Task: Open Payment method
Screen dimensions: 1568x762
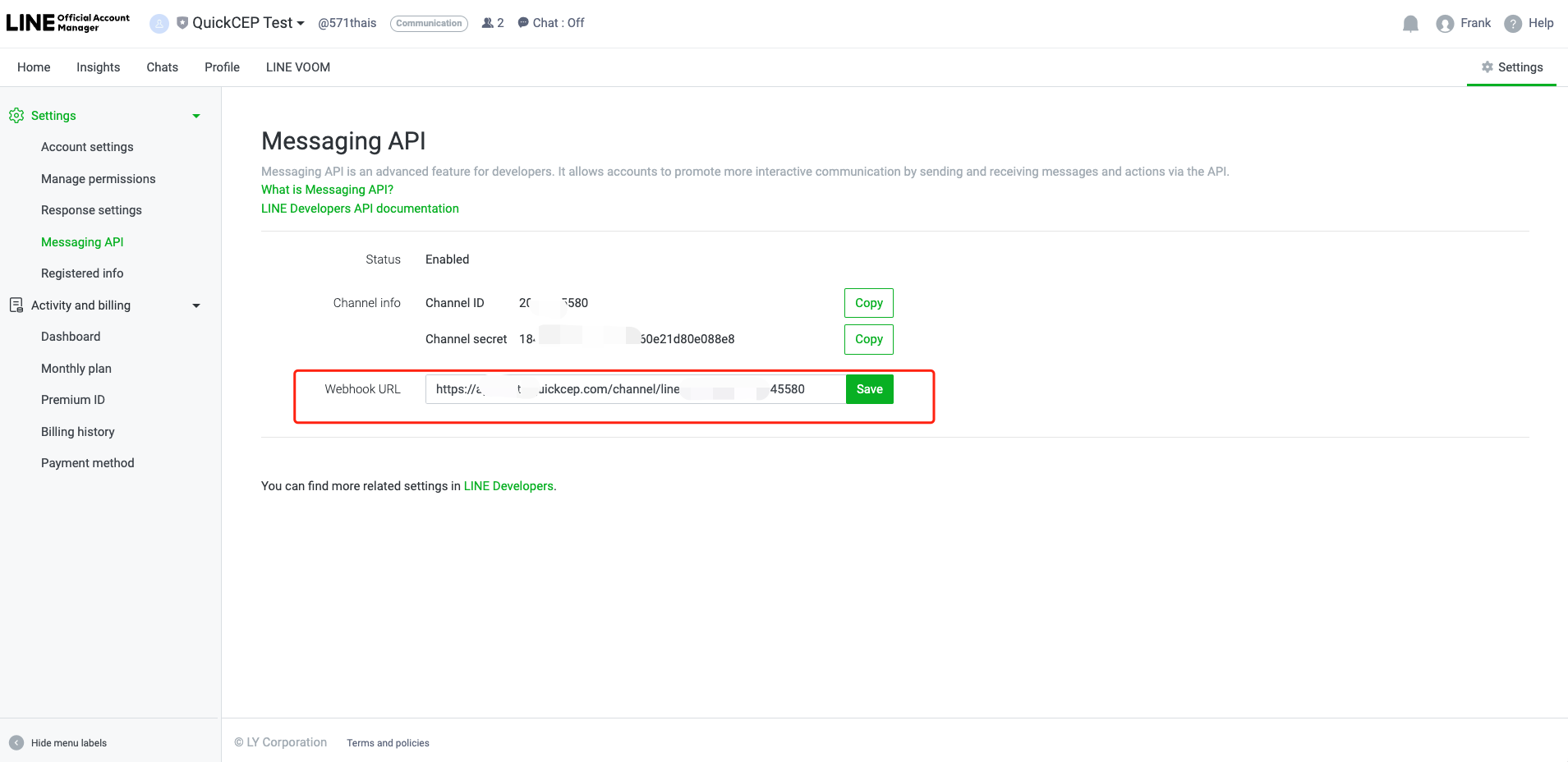Action: (x=88, y=463)
